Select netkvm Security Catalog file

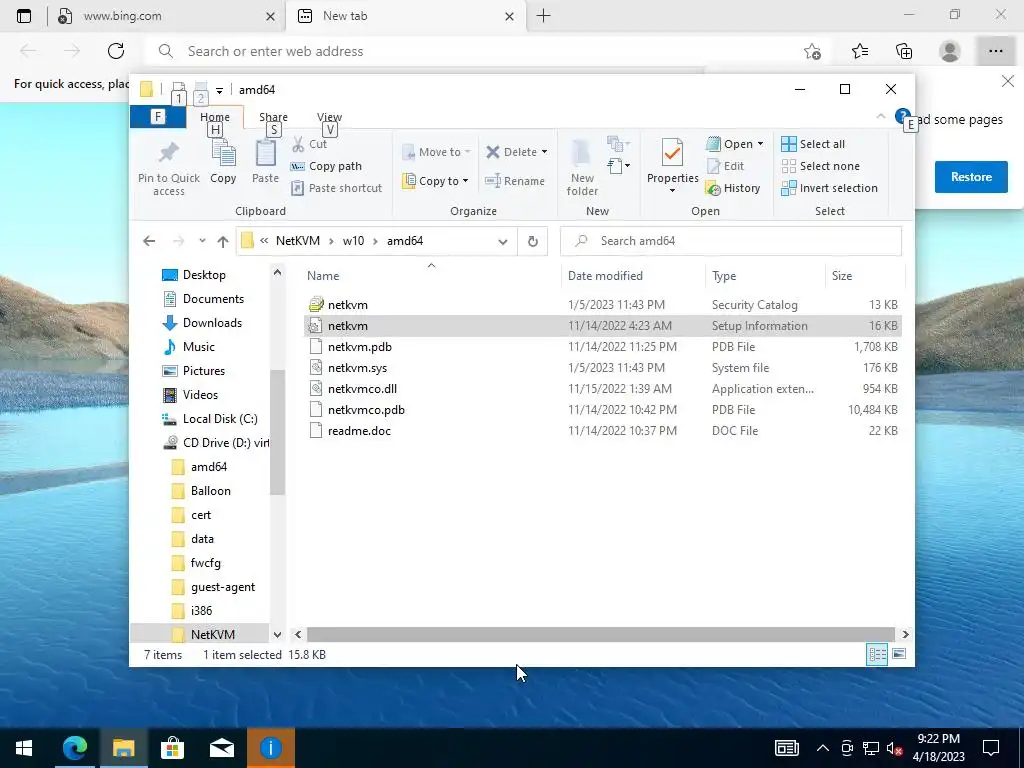pyautogui.click(x=602, y=305)
